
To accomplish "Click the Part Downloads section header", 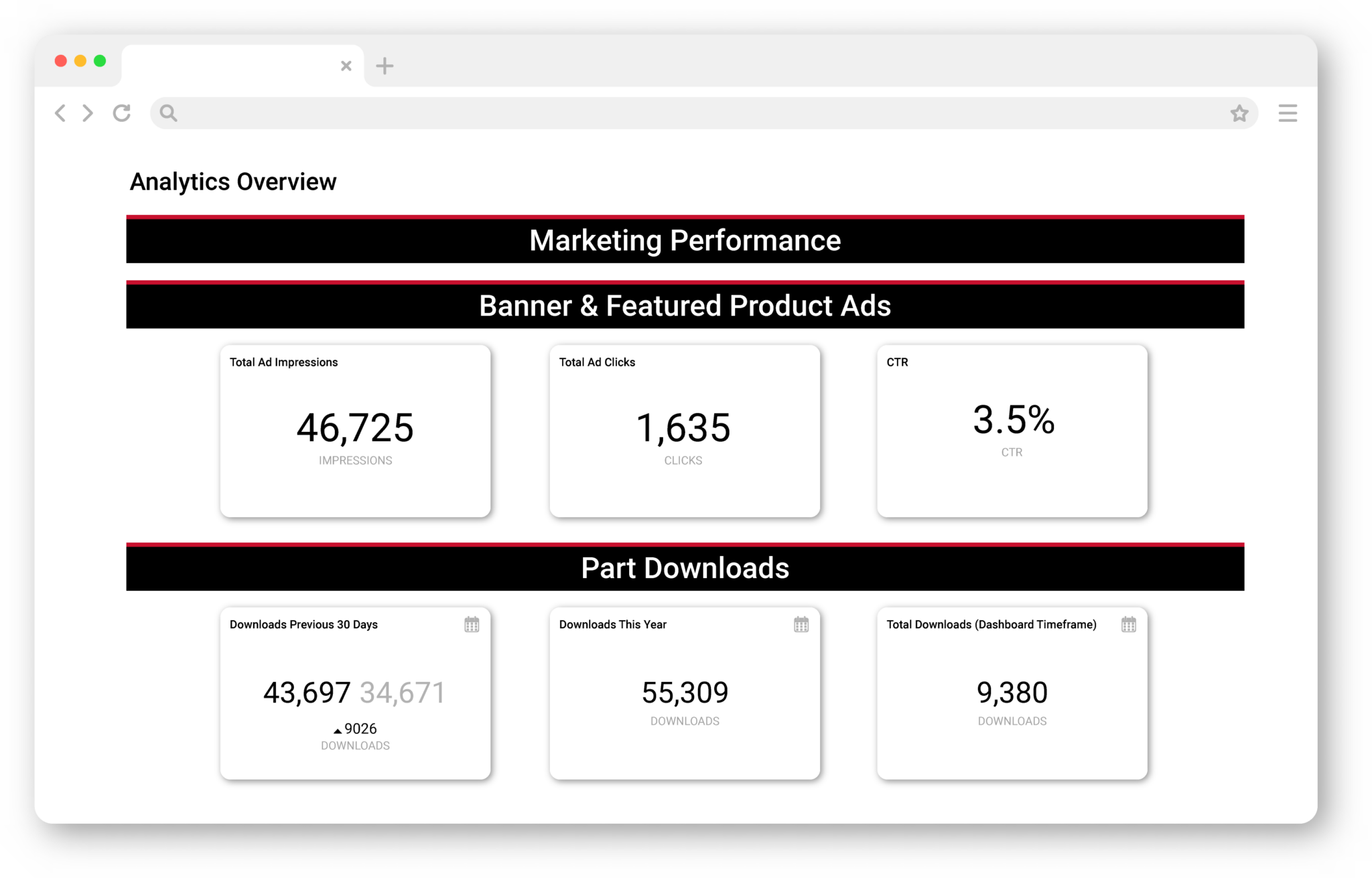I will pyautogui.click(x=685, y=568).
